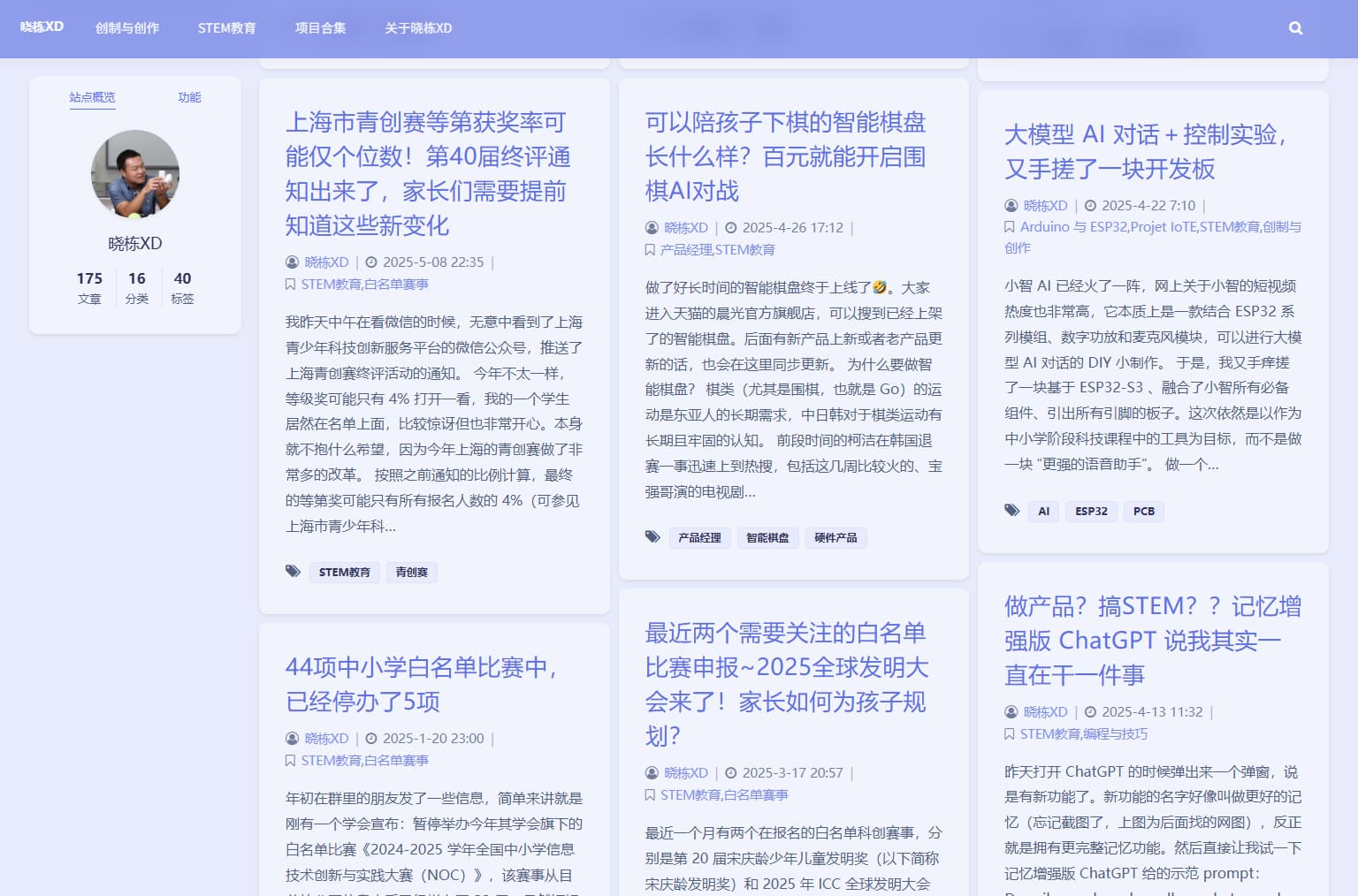The image size is (1358, 896).
Task: Click the bookmark icon before 产品经理,STEM教育
Action: coord(652,249)
